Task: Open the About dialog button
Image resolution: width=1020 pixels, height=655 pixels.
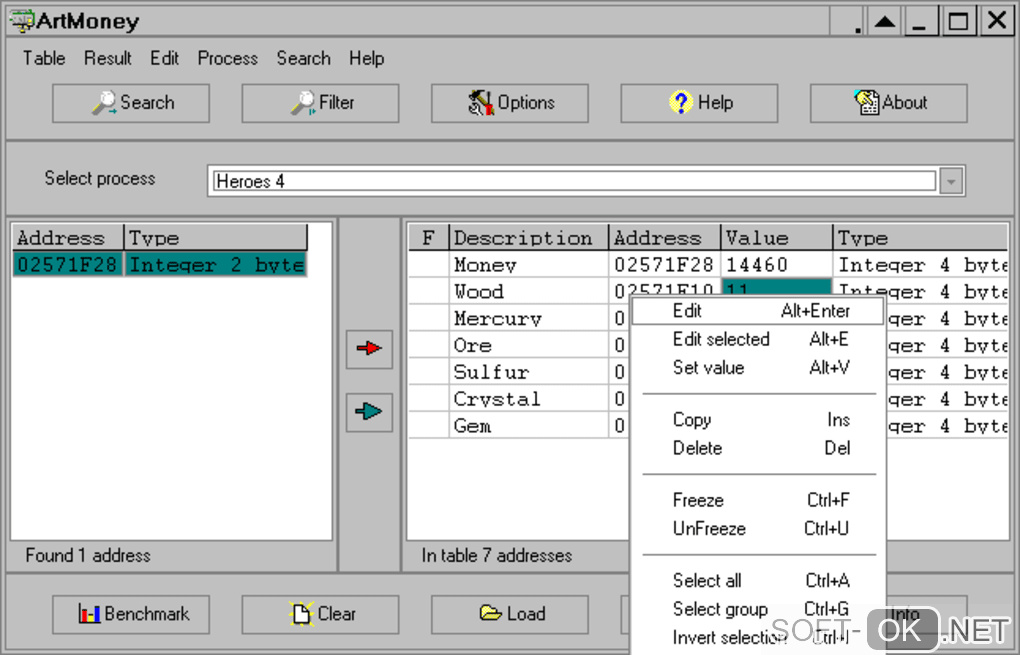Action: [888, 103]
